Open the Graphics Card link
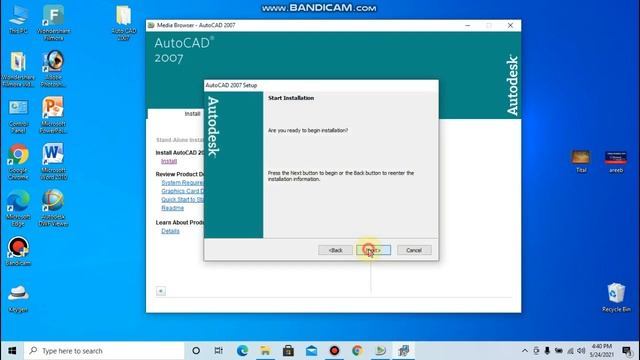The image size is (640, 360). coord(182,191)
